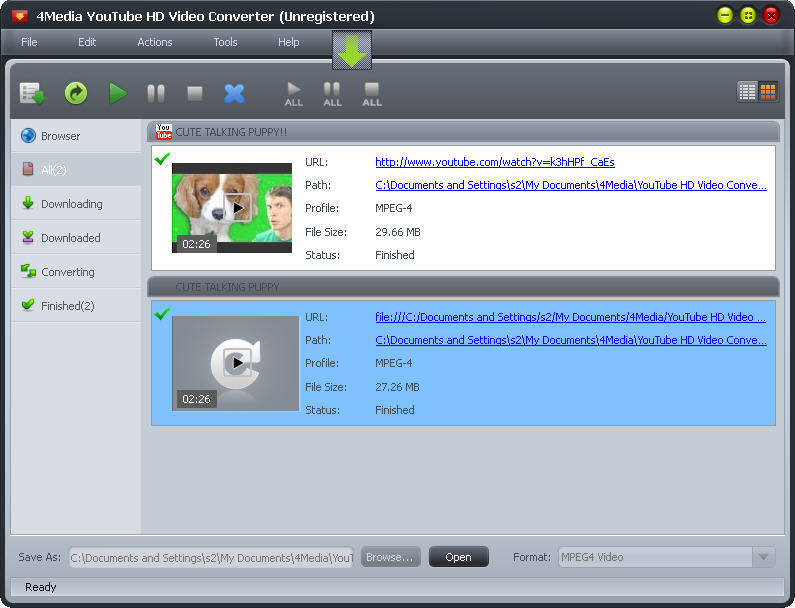This screenshot has height=608, width=795.
Task: Click the green circular convert arrow icon
Action: coord(76,94)
